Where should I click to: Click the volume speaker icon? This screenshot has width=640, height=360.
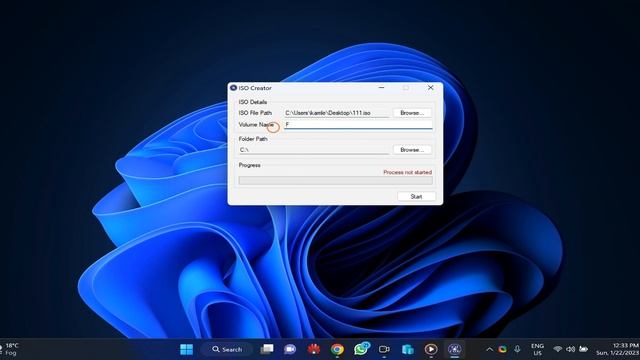click(x=571, y=349)
